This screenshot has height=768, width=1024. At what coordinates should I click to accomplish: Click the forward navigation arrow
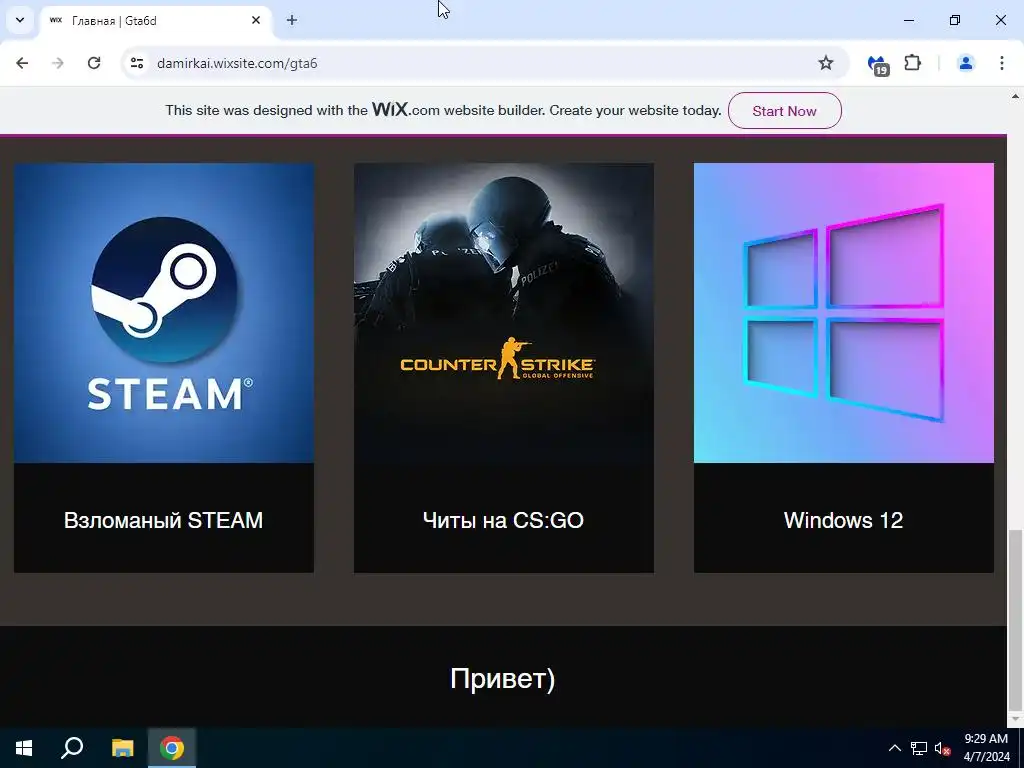pyautogui.click(x=58, y=63)
